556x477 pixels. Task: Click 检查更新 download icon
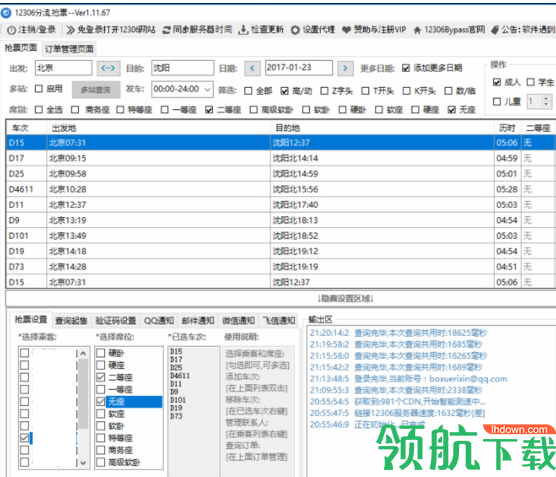[243, 30]
